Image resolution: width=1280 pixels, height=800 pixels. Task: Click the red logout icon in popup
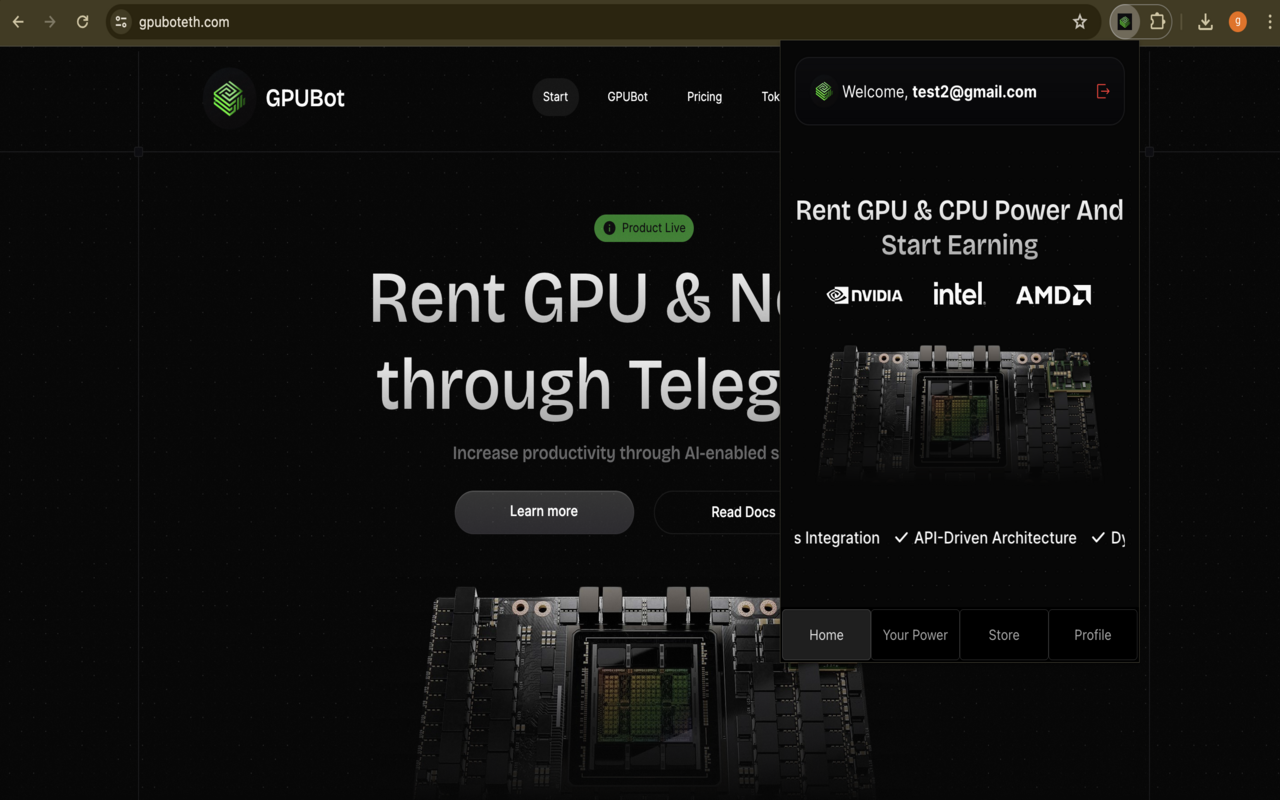(1103, 91)
